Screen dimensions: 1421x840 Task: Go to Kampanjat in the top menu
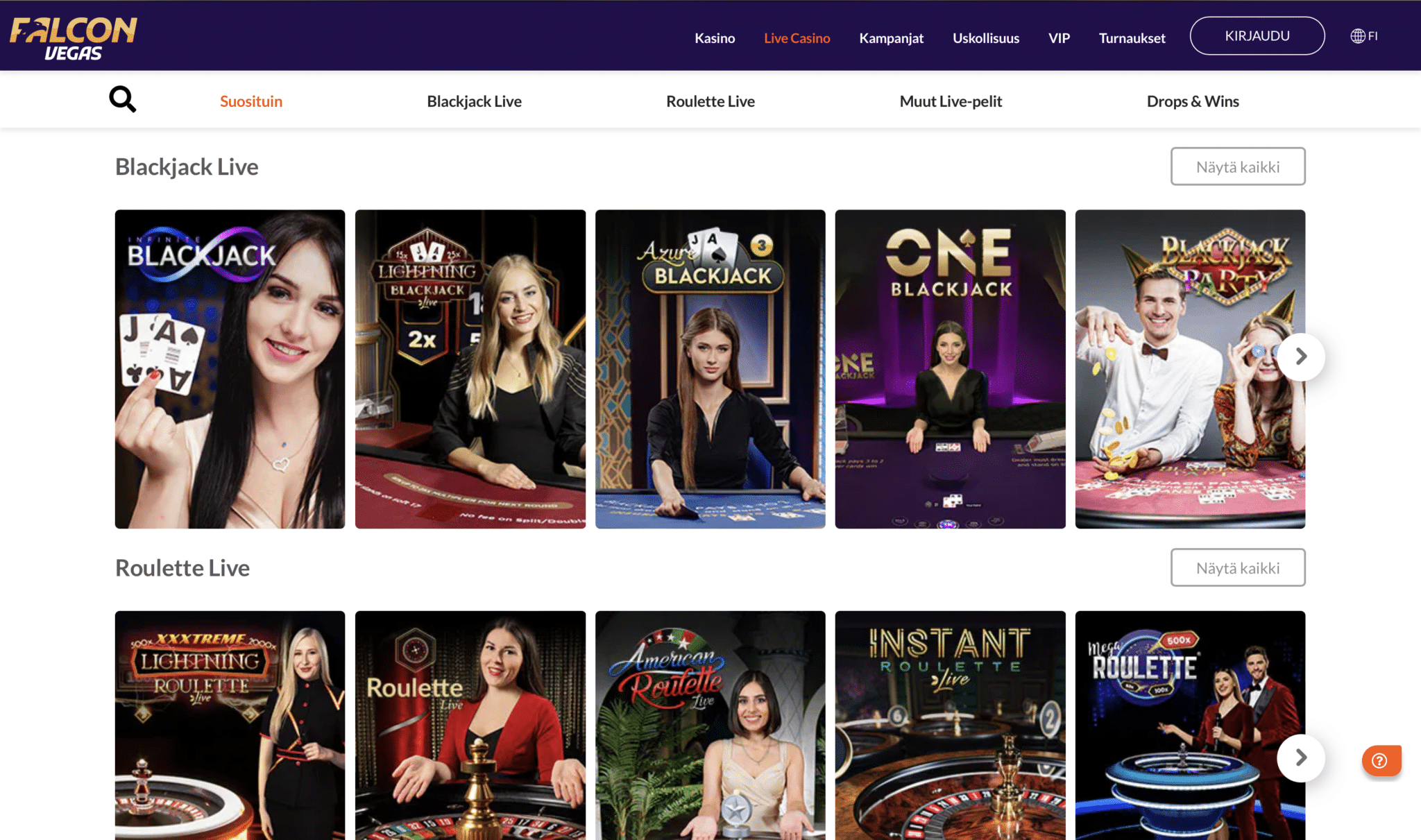coord(891,38)
